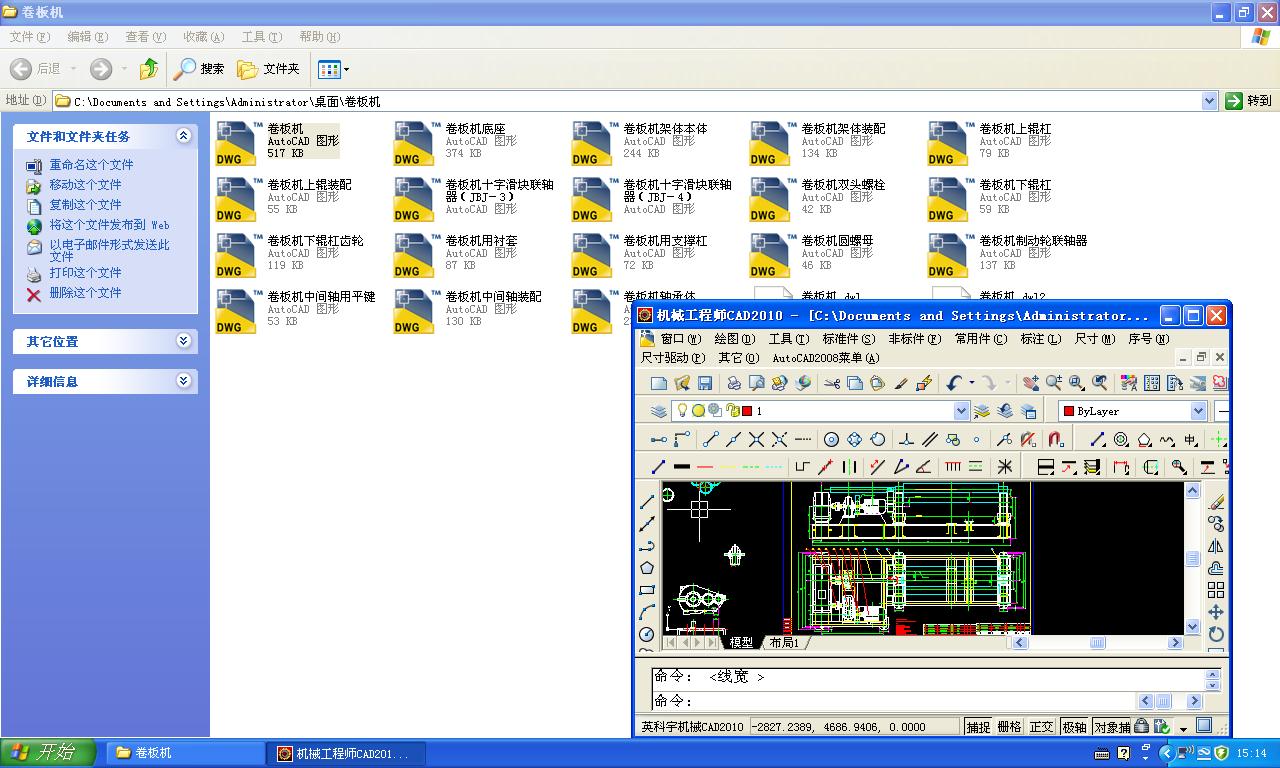The image size is (1280, 768).
Task: Toggle 对象捕 object snap in CAD status bar
Action: point(1112,727)
